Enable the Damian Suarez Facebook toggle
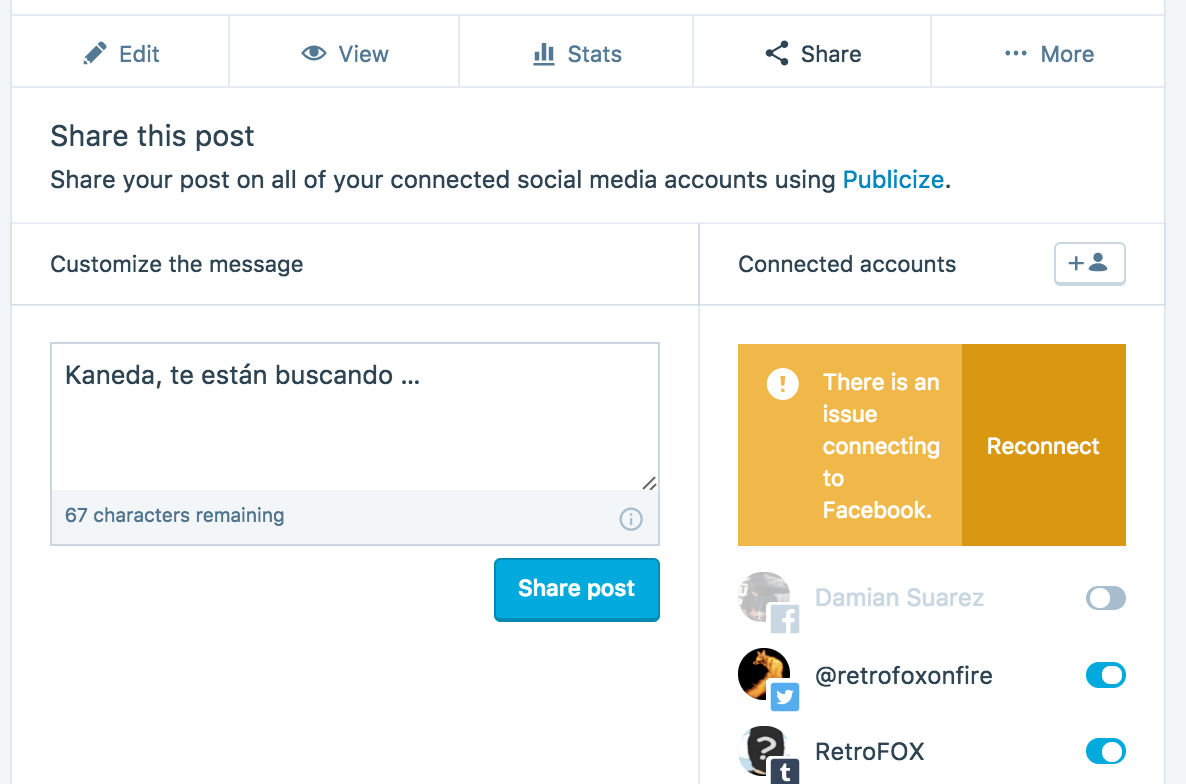This screenshot has height=784, width=1186. coord(1105,598)
